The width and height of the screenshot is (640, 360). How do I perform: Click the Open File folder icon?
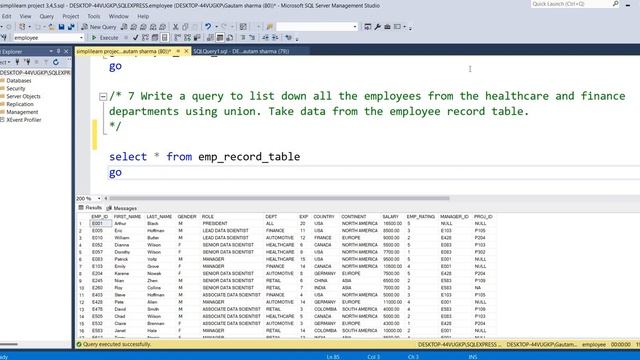(x=51, y=27)
